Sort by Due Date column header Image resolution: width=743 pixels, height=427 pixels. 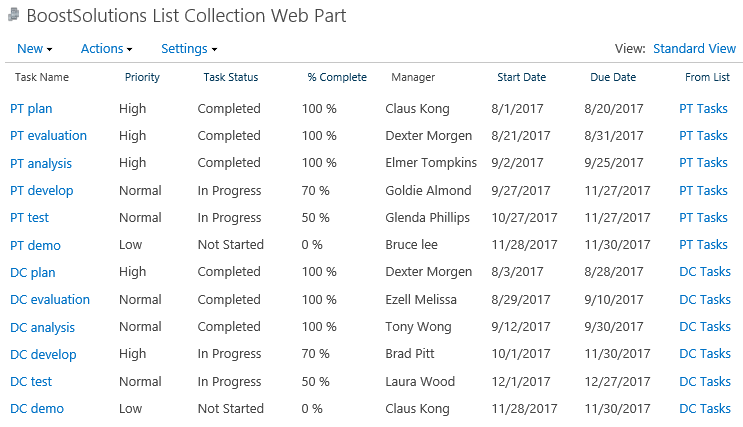click(613, 77)
